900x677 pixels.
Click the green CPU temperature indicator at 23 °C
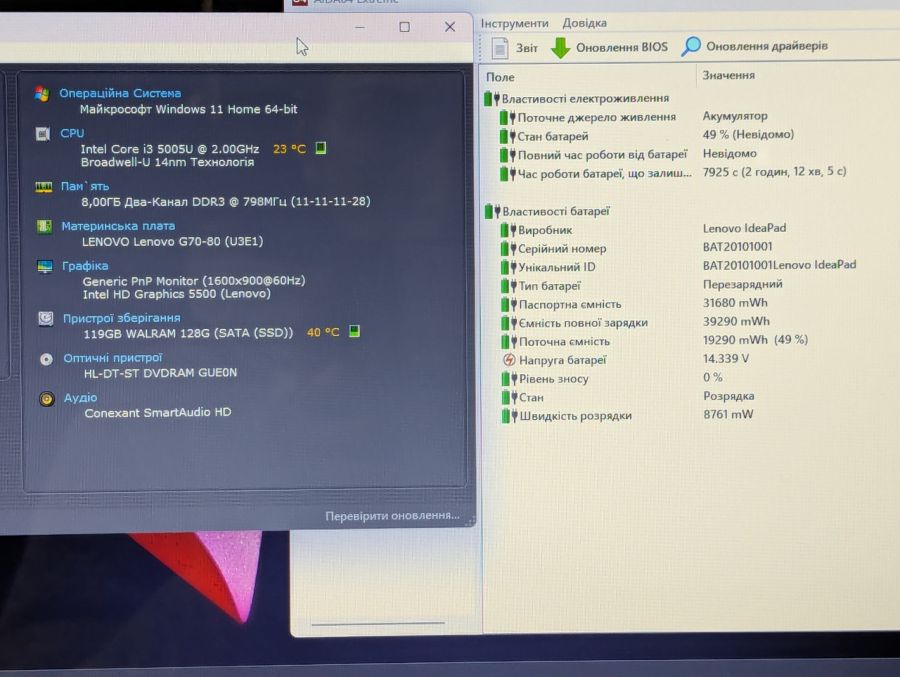pos(321,148)
